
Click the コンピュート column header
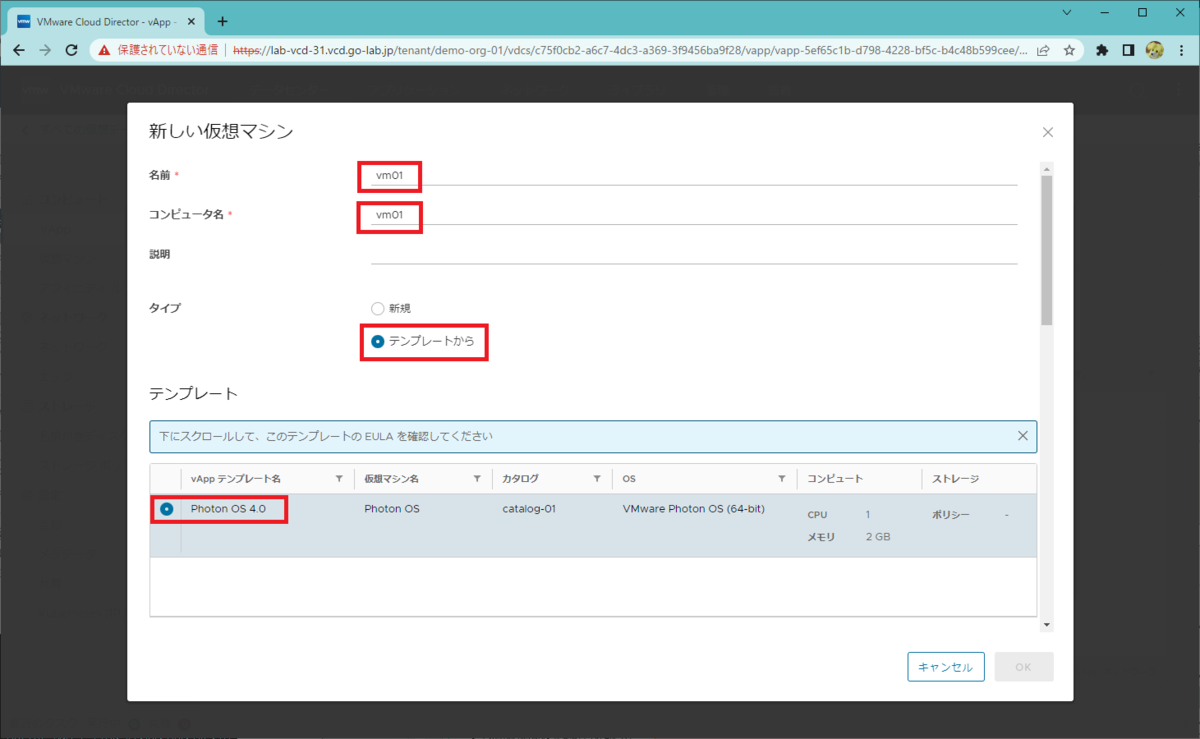pyautogui.click(x=835, y=479)
